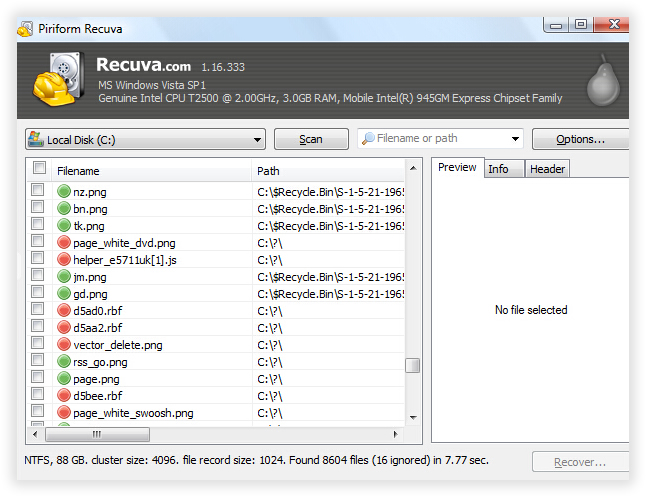Click green status icon of gd.png
This screenshot has width=646, height=497.
(x=64, y=293)
